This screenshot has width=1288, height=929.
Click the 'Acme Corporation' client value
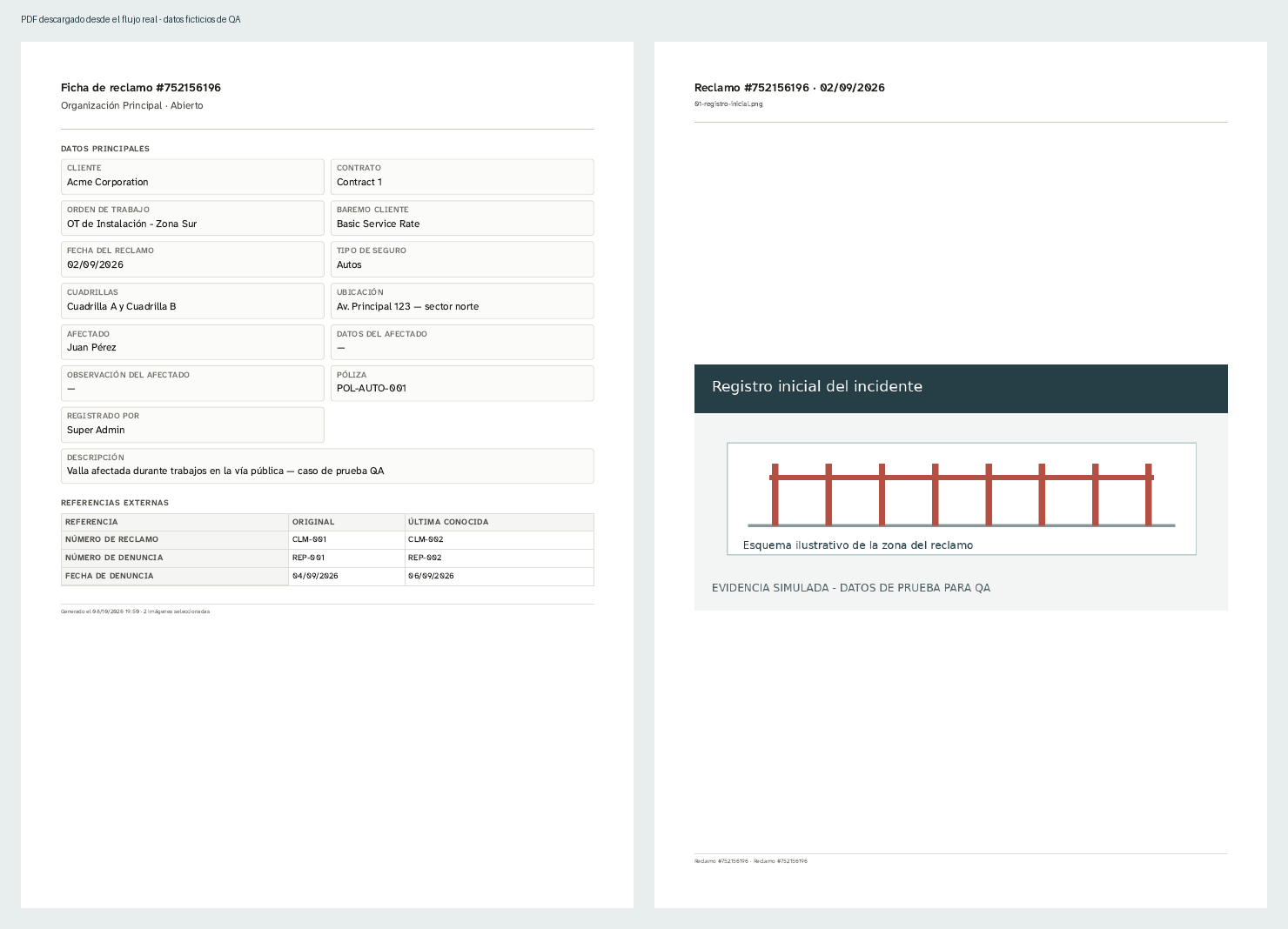click(108, 182)
